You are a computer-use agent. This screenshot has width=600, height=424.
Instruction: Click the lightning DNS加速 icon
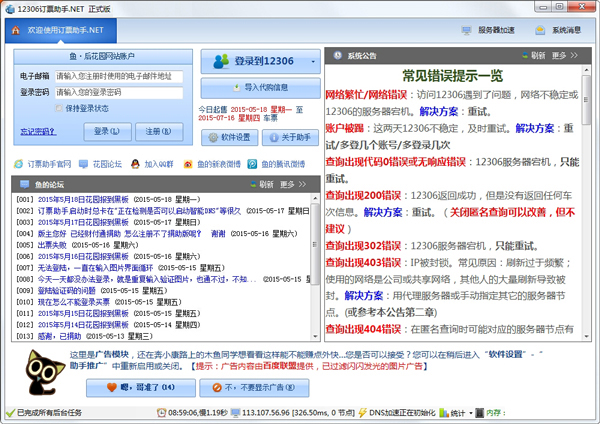coord(362,413)
